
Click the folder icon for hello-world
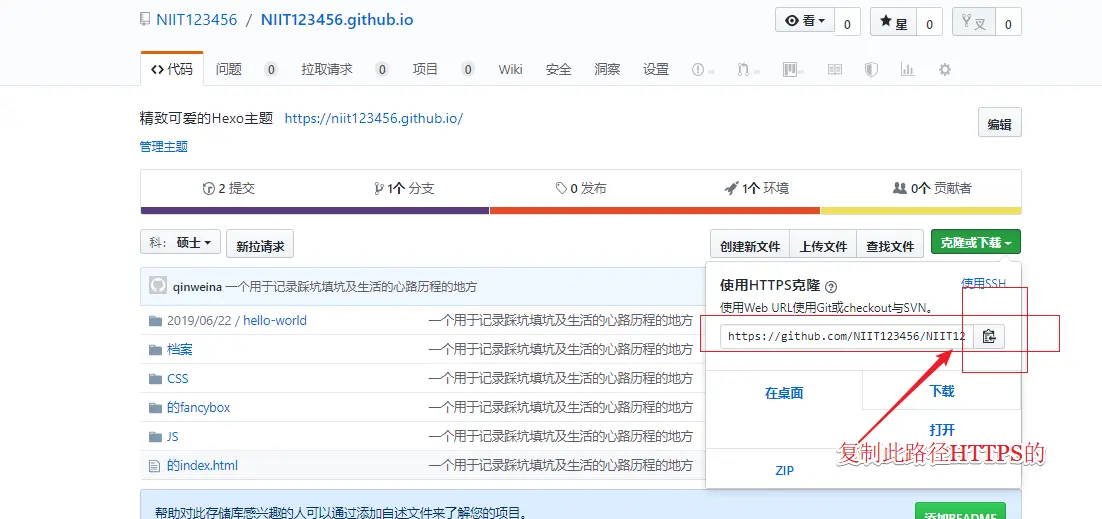(155, 321)
